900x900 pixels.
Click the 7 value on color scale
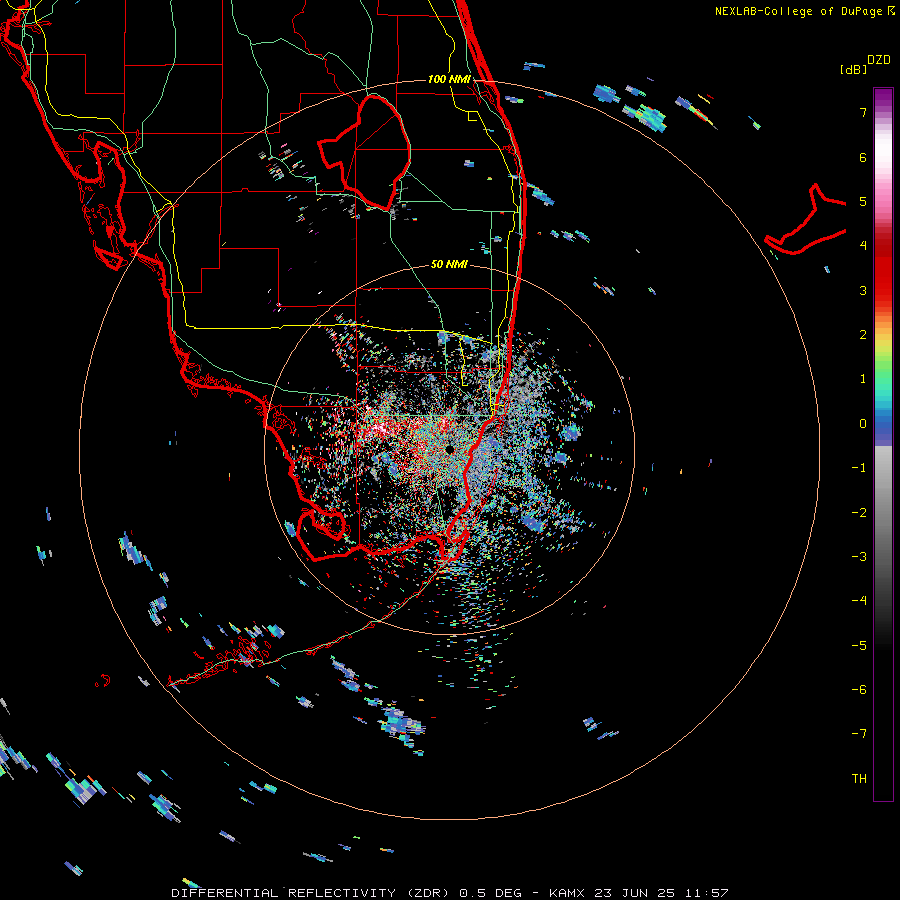click(x=863, y=112)
